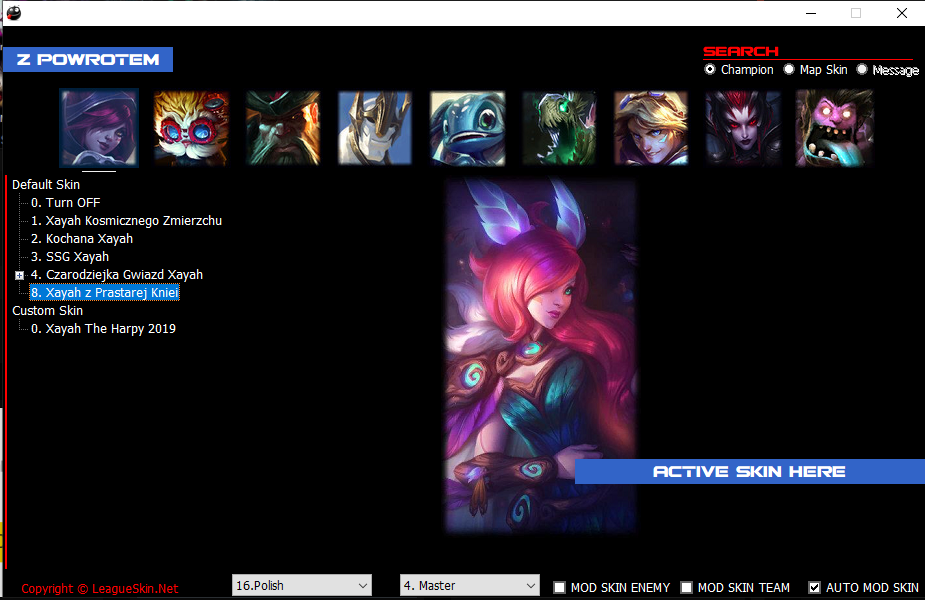Select the Galio champion portrait
This screenshot has width=925, height=600.
375,128
